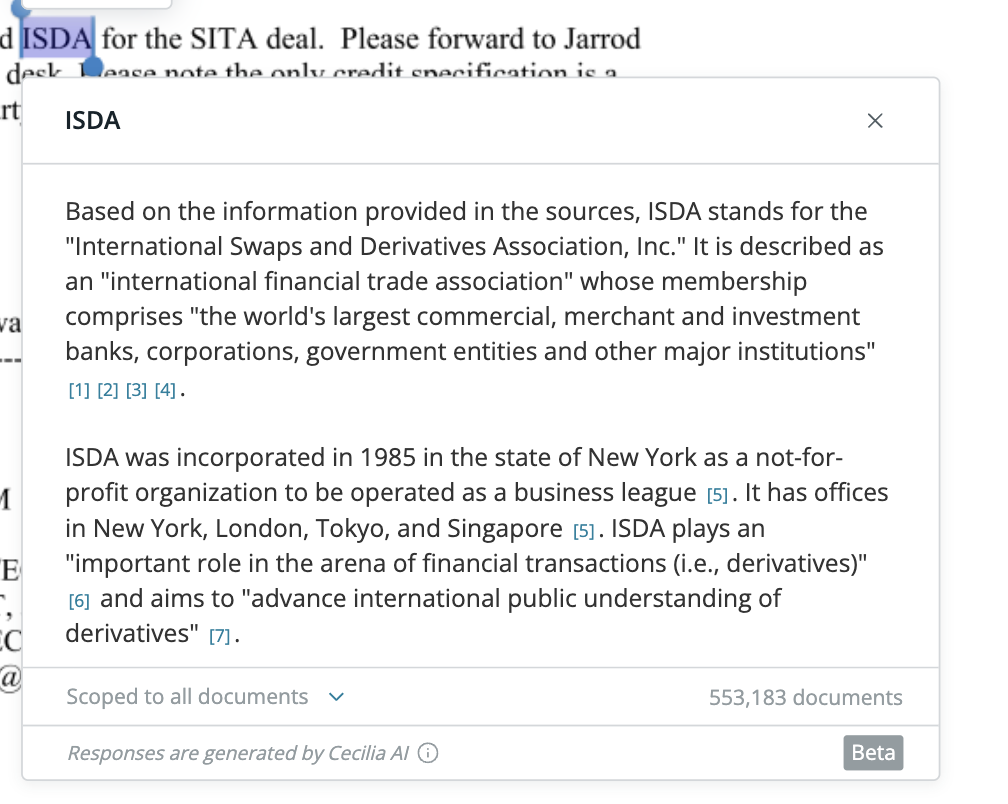Open citation [5] after "business league"

pyautogui.click(x=717, y=495)
